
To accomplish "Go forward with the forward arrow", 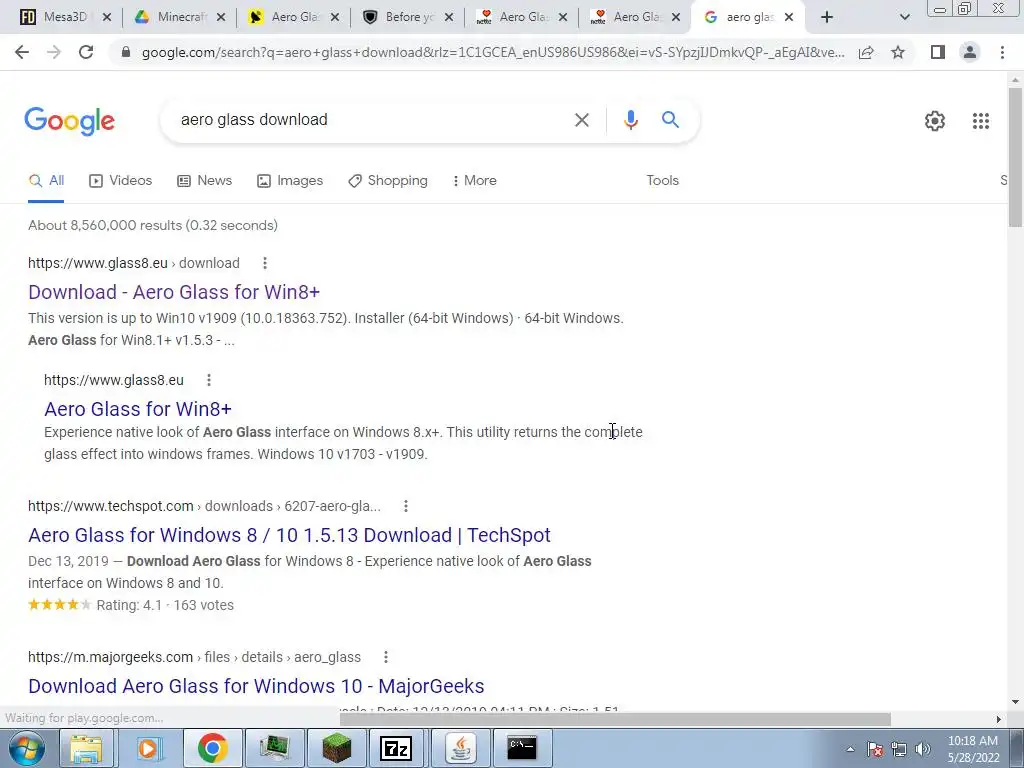I will (x=54, y=52).
